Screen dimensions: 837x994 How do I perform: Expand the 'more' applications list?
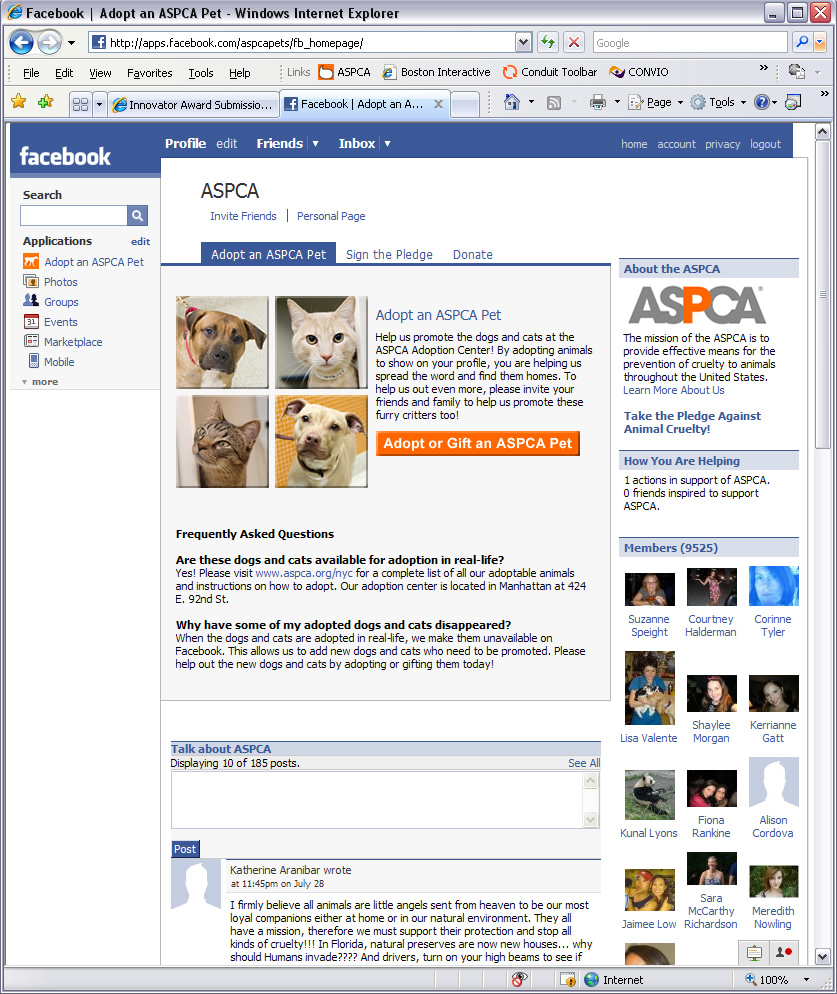(40, 382)
